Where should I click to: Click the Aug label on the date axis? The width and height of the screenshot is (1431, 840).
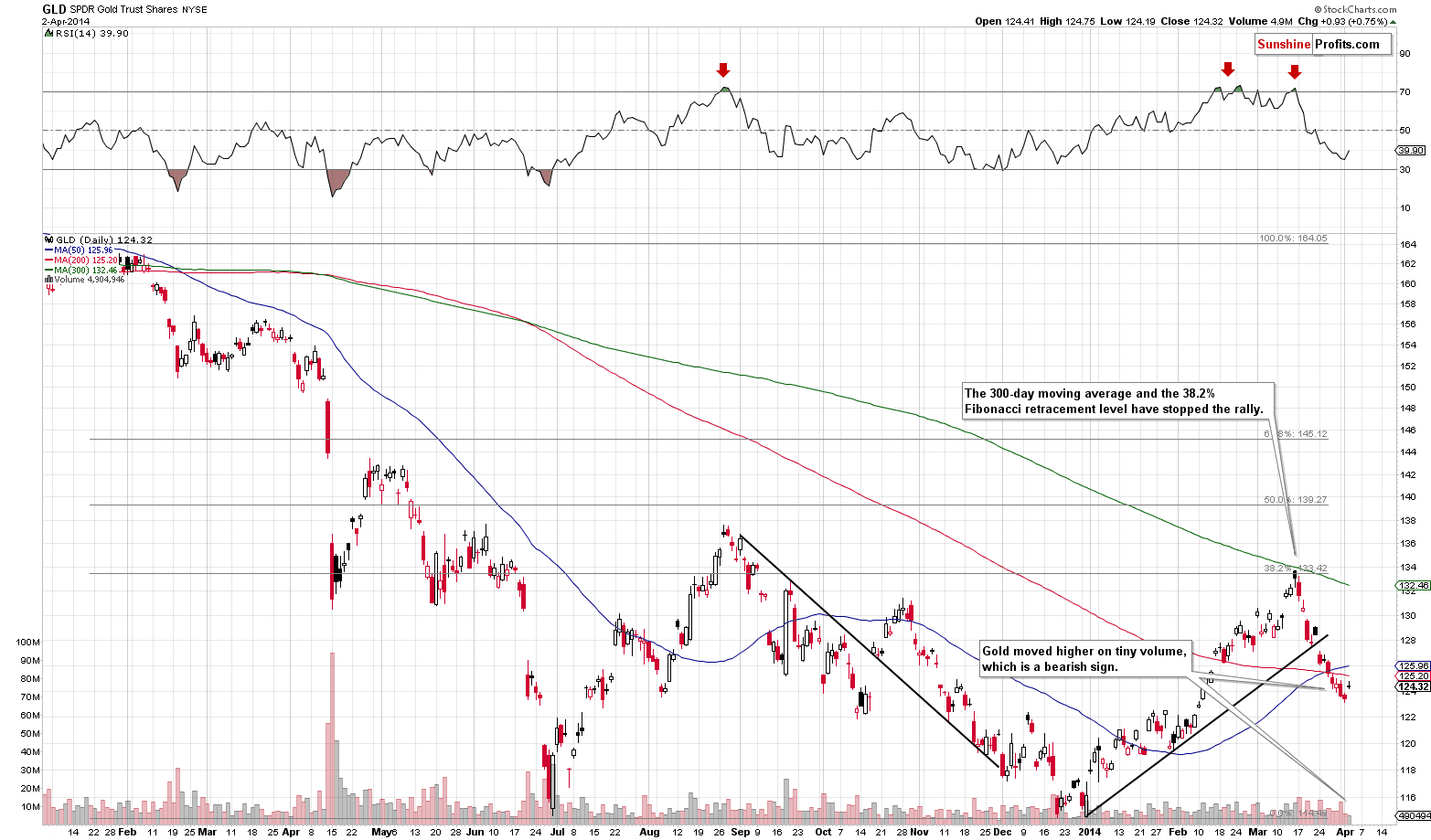pyautogui.click(x=649, y=833)
